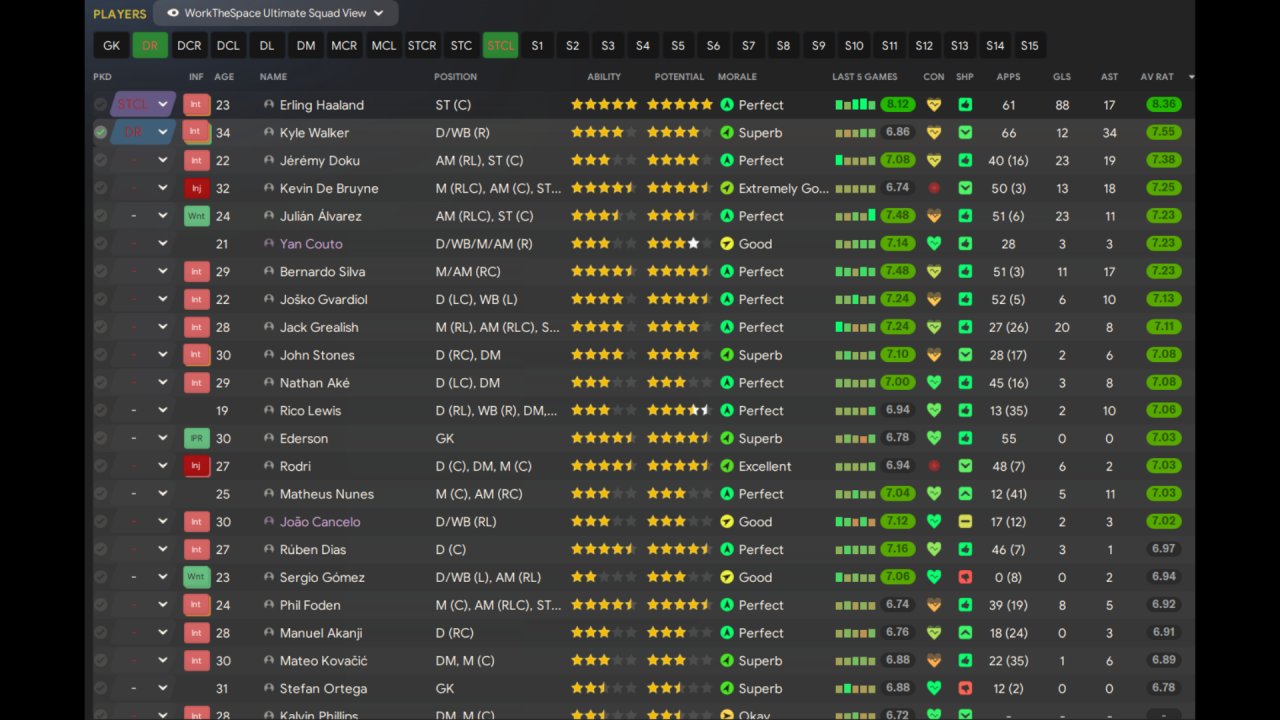Click the red condition icon for Kevin De Bruyne
The image size is (1280, 720).
tap(934, 188)
